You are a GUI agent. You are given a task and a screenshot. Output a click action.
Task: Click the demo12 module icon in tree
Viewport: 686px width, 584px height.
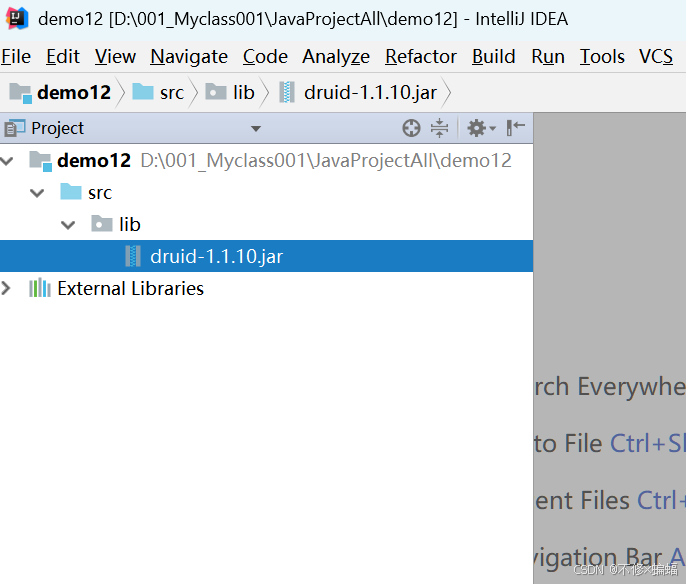pos(41,161)
